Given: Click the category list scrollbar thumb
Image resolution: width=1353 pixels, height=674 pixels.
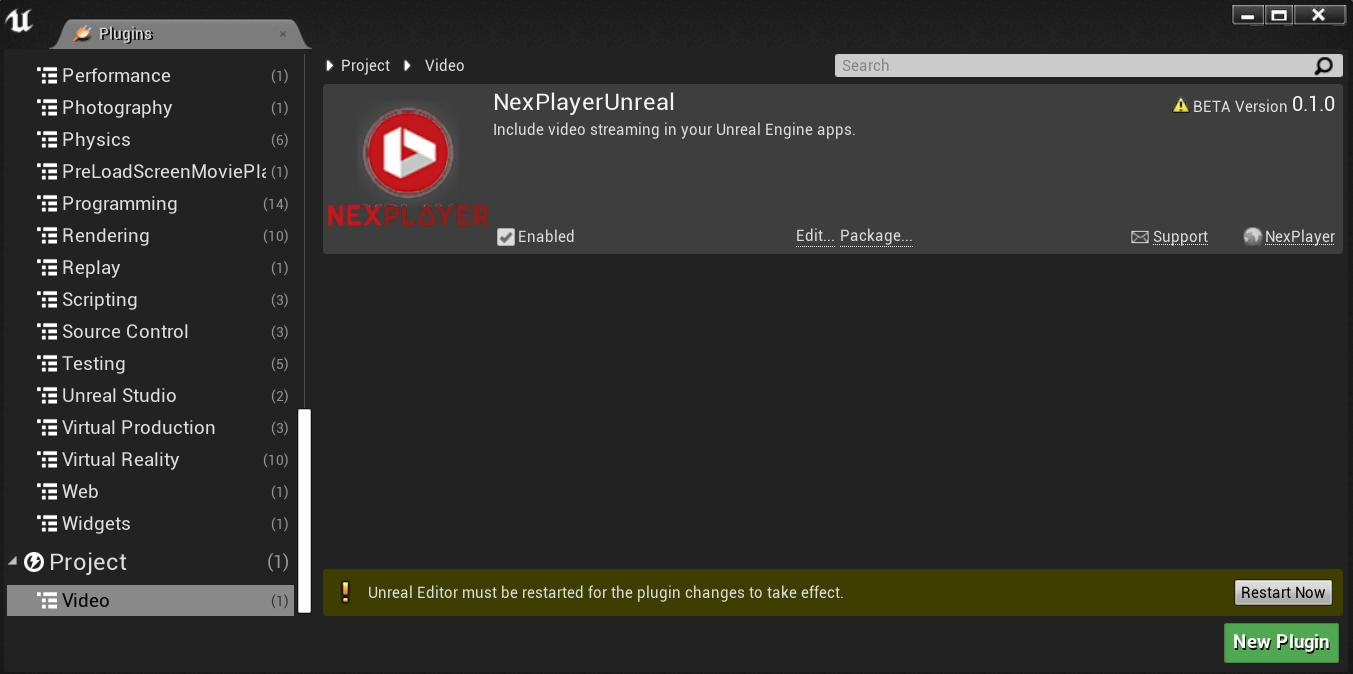Looking at the screenshot, I should click(x=305, y=510).
